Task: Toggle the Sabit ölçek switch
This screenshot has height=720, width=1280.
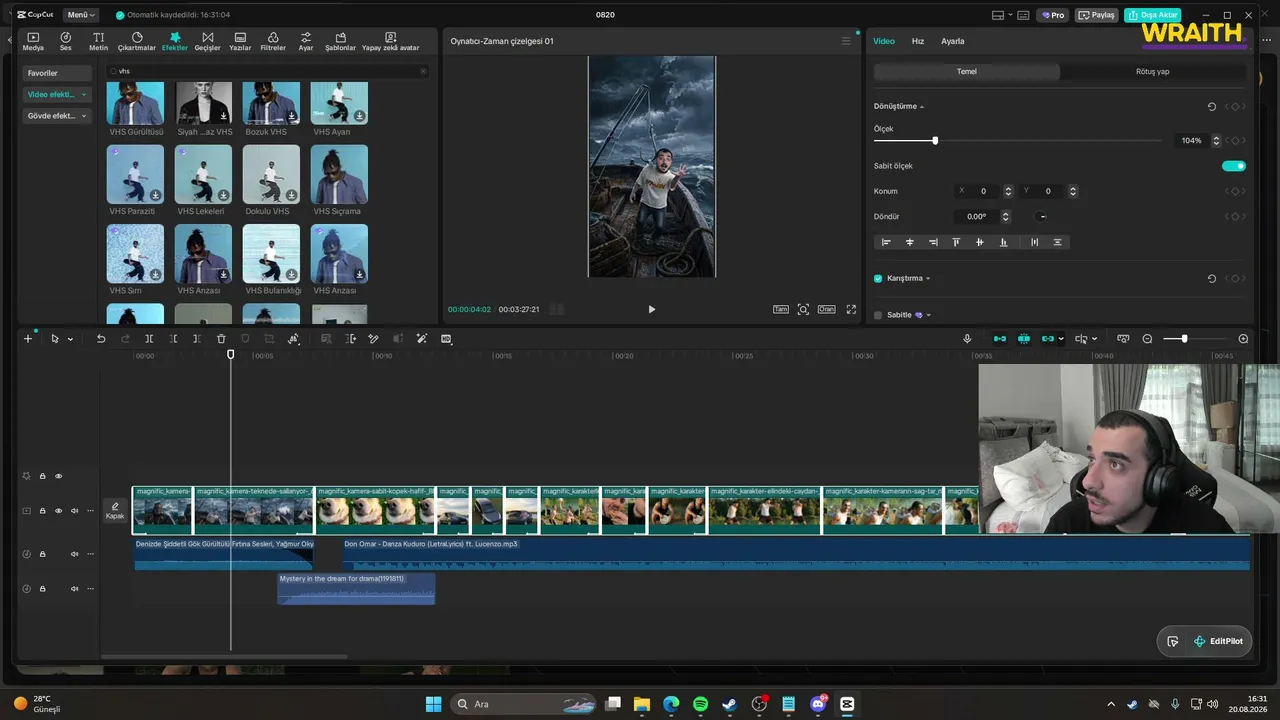Action: 1234,166
